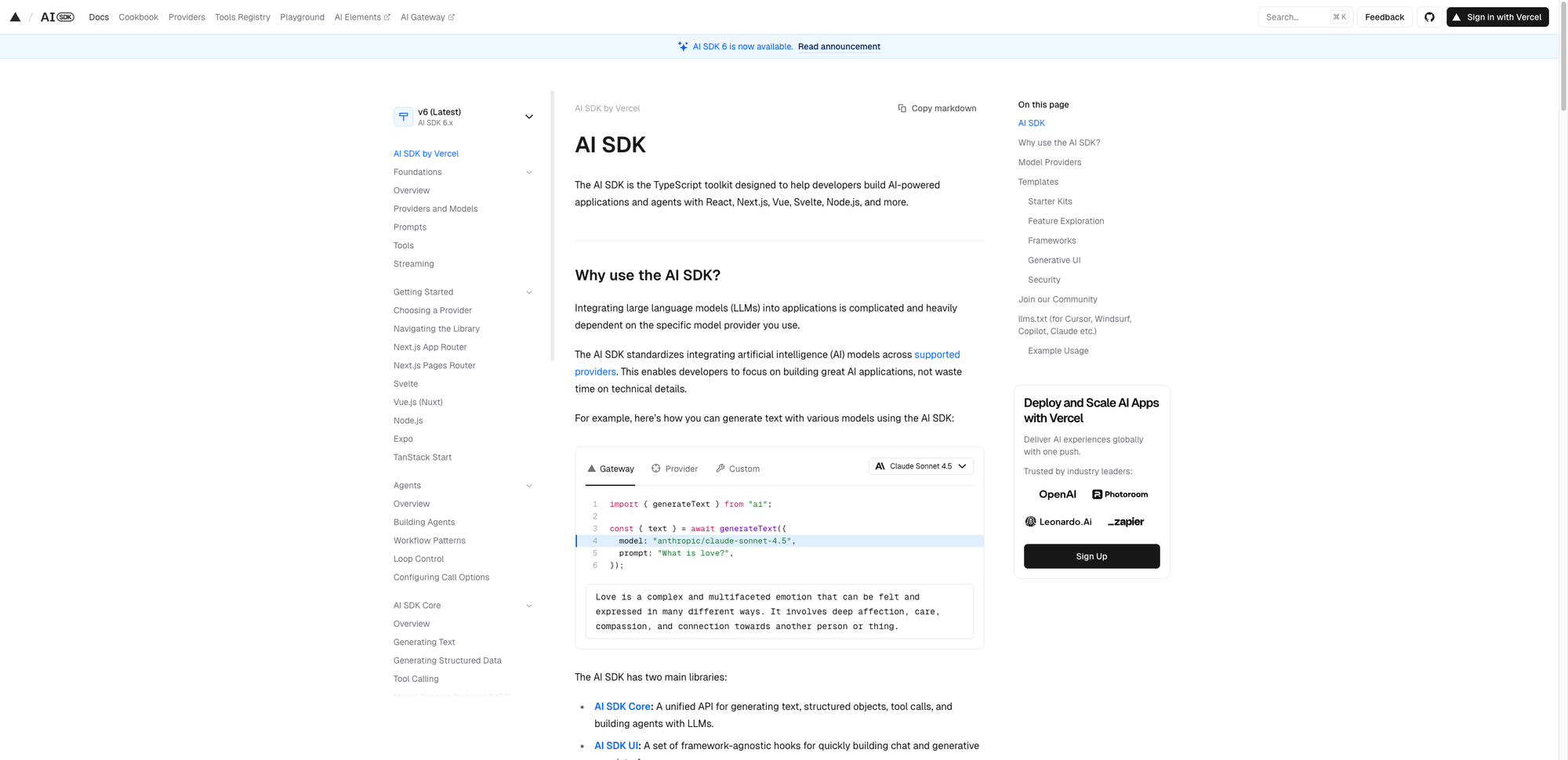
Task: Open Svelte sidebar page
Action: tap(405, 384)
